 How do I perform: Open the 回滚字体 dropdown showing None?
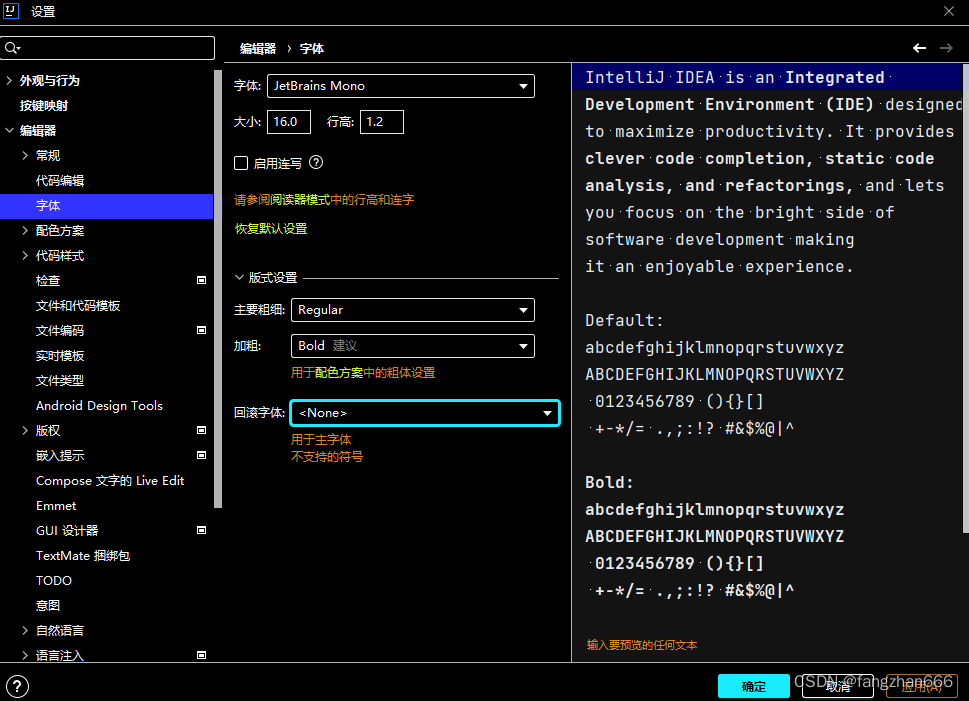point(425,413)
